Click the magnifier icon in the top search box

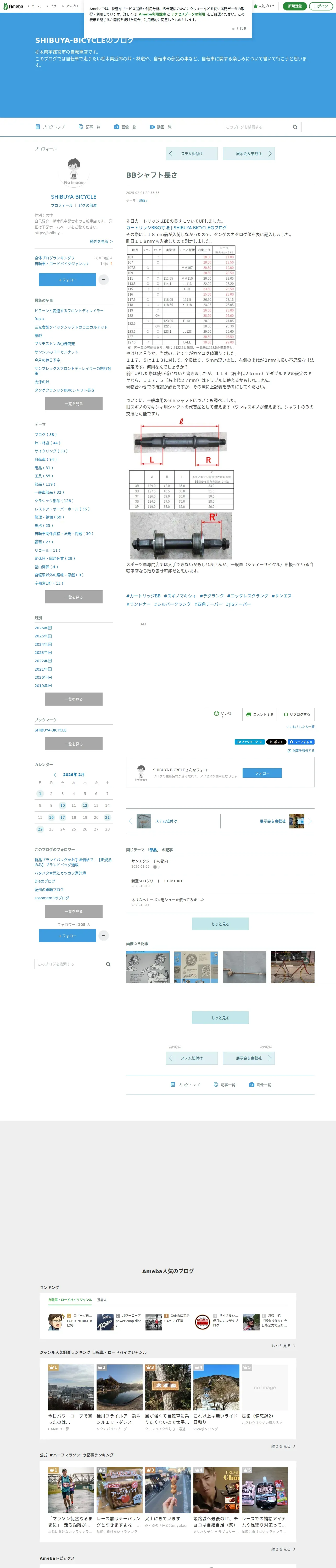pyautogui.click(x=295, y=127)
